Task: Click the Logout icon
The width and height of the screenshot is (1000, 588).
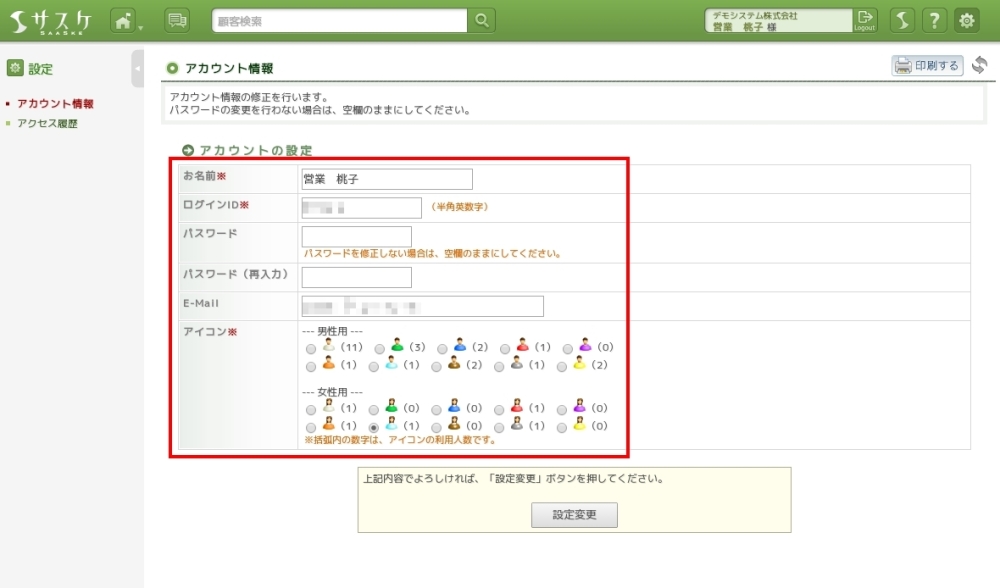Action: click(x=864, y=20)
